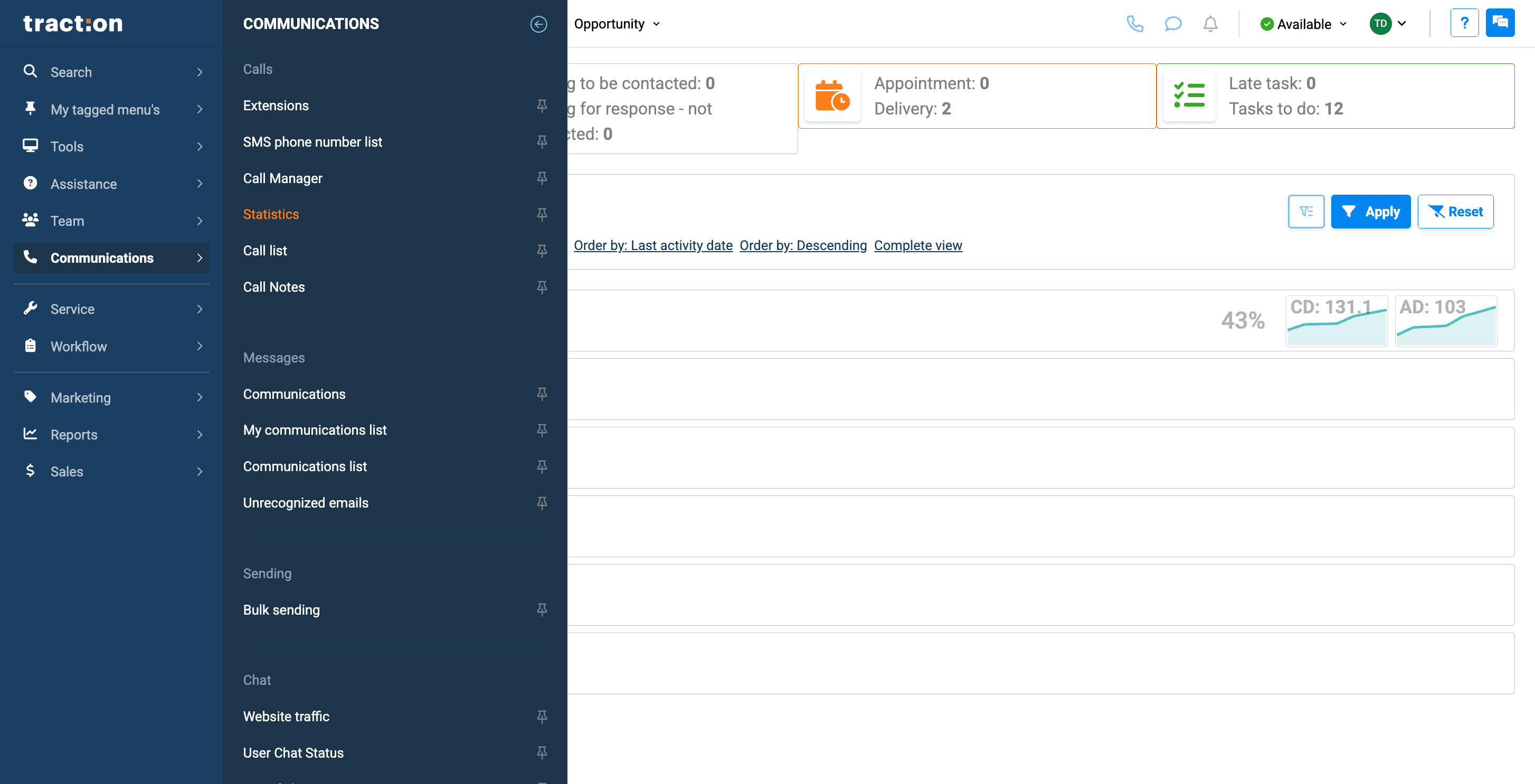
Task: Open Extensions from the Calls section
Action: [276, 106]
